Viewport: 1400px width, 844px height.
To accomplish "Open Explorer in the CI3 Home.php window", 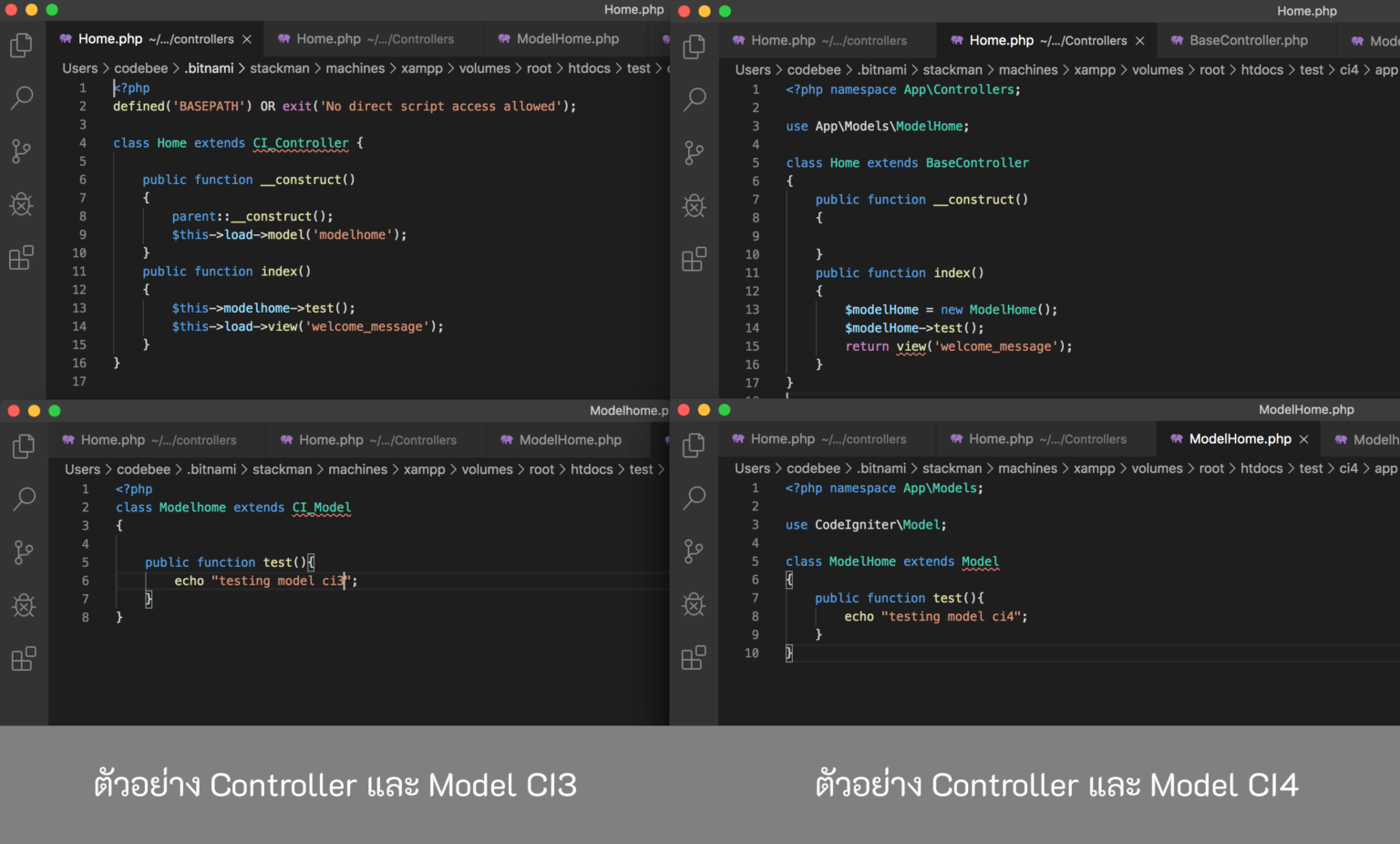I will (21, 45).
